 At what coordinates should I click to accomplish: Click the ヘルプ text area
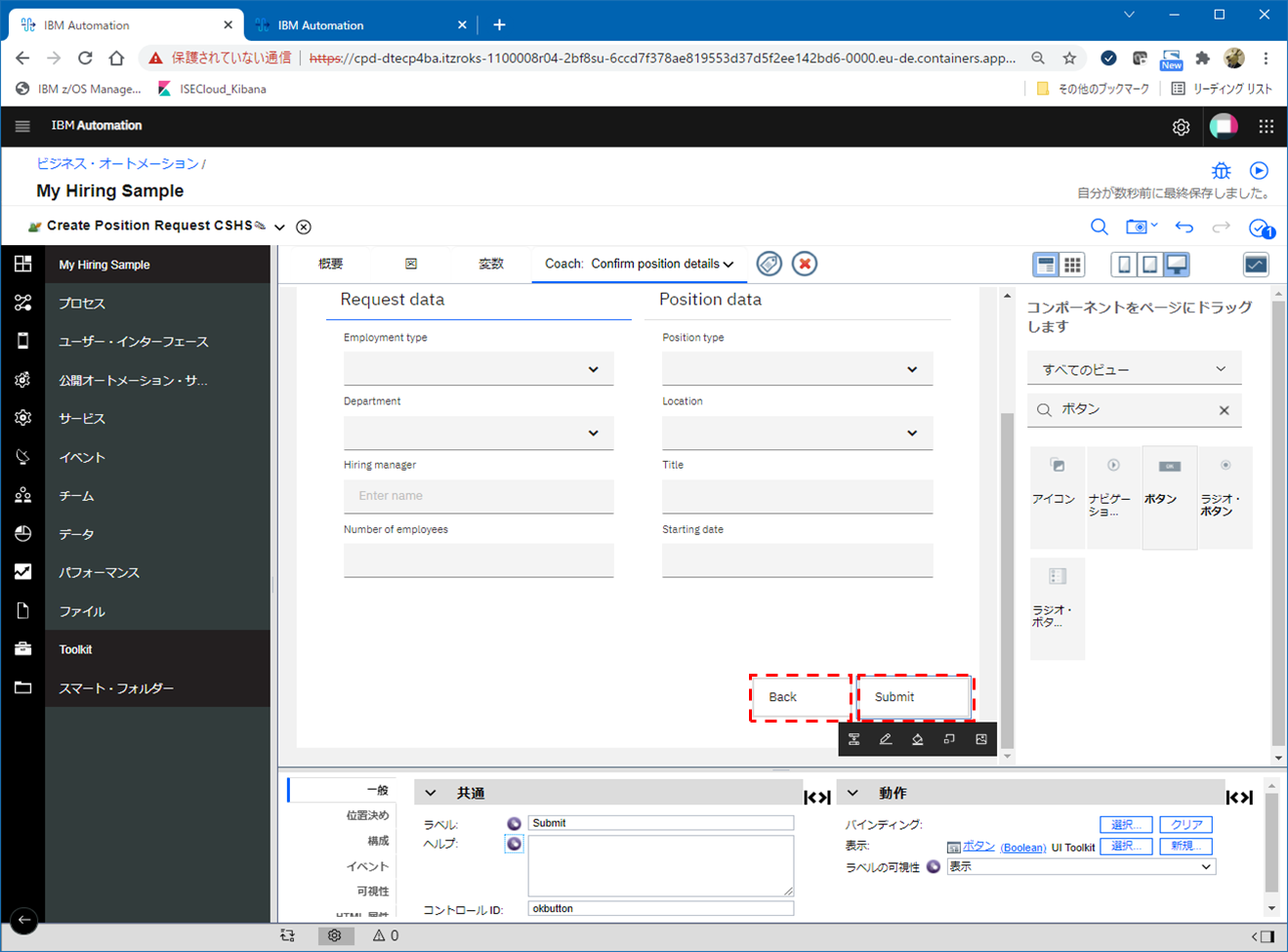[x=661, y=865]
